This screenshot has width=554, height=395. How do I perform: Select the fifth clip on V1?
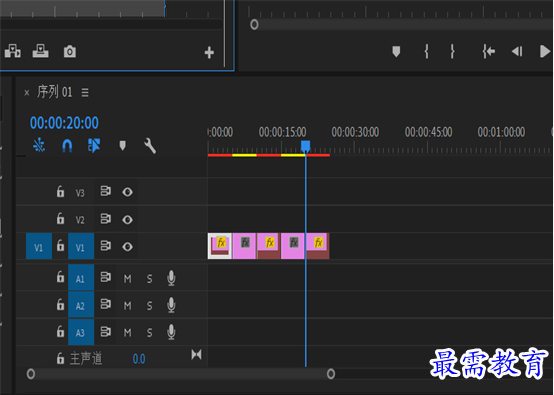point(318,246)
